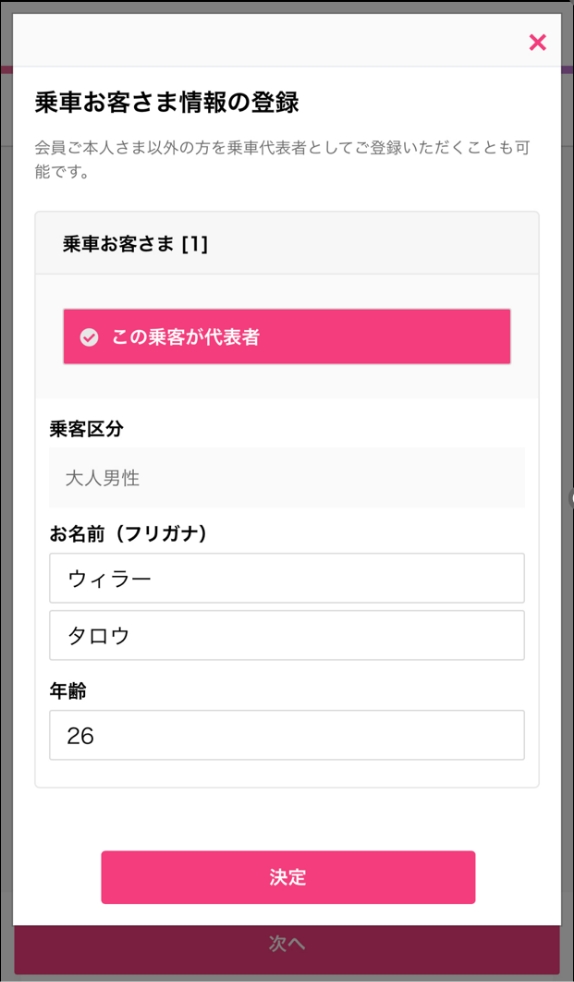Click the gray area surrounding the representative button
The height and width of the screenshot is (982, 574).
click(287, 381)
